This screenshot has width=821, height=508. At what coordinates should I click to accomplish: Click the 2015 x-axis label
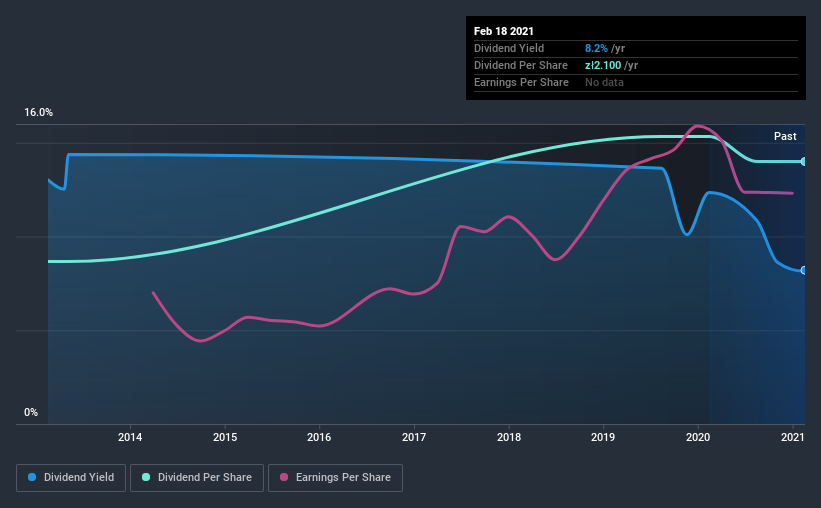[x=225, y=437]
